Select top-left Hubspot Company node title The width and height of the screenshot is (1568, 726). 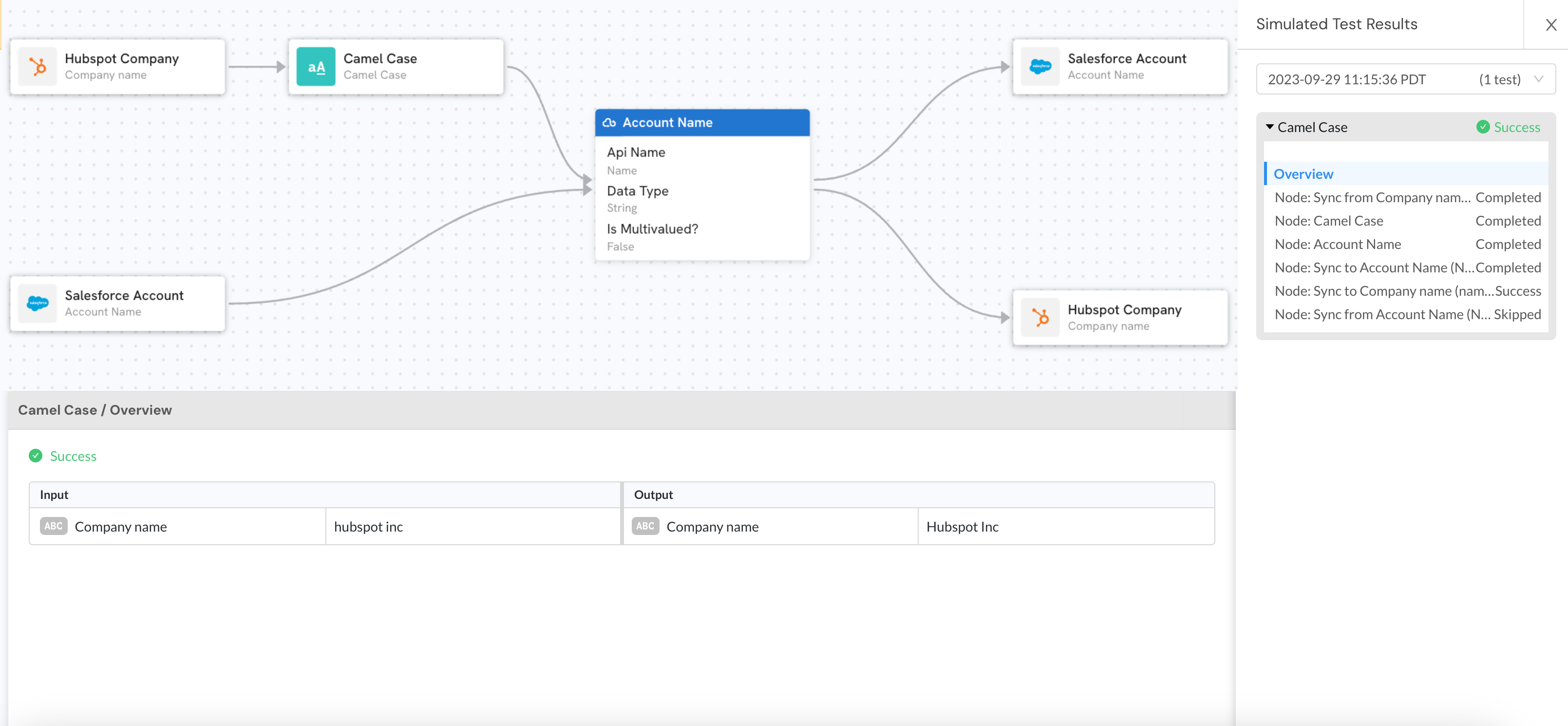[122, 58]
